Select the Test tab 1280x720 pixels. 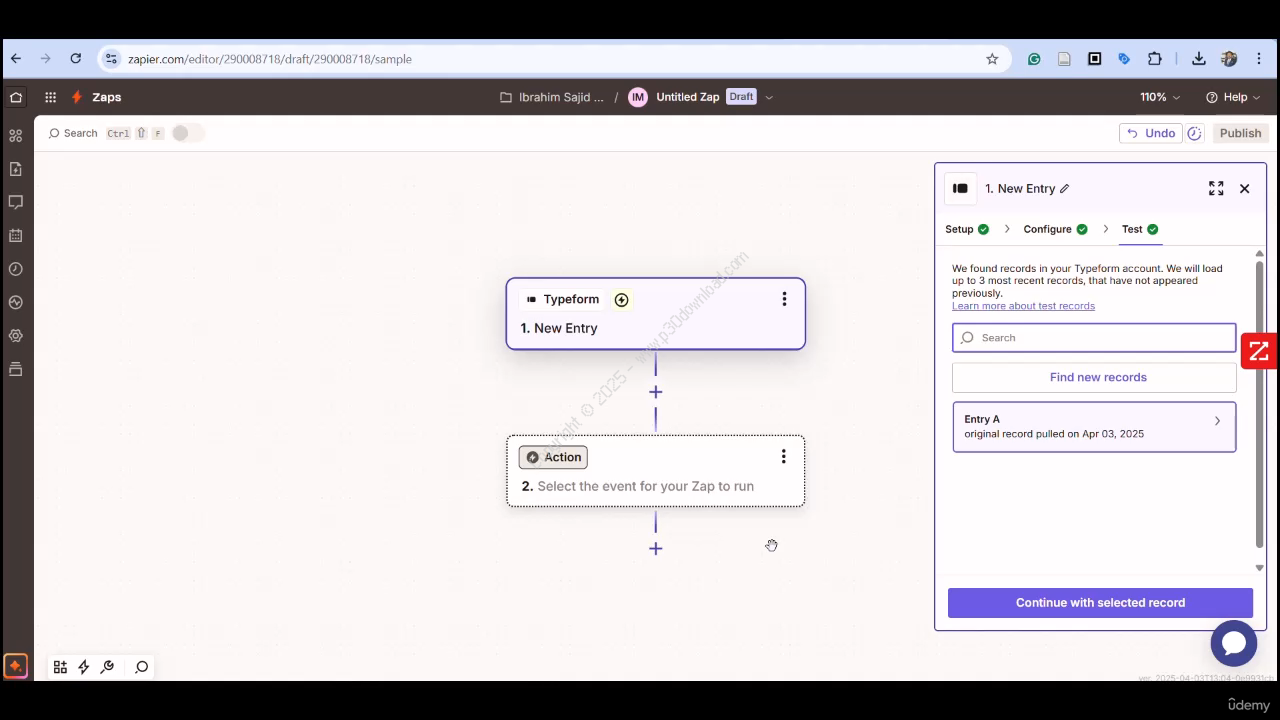(1140, 229)
